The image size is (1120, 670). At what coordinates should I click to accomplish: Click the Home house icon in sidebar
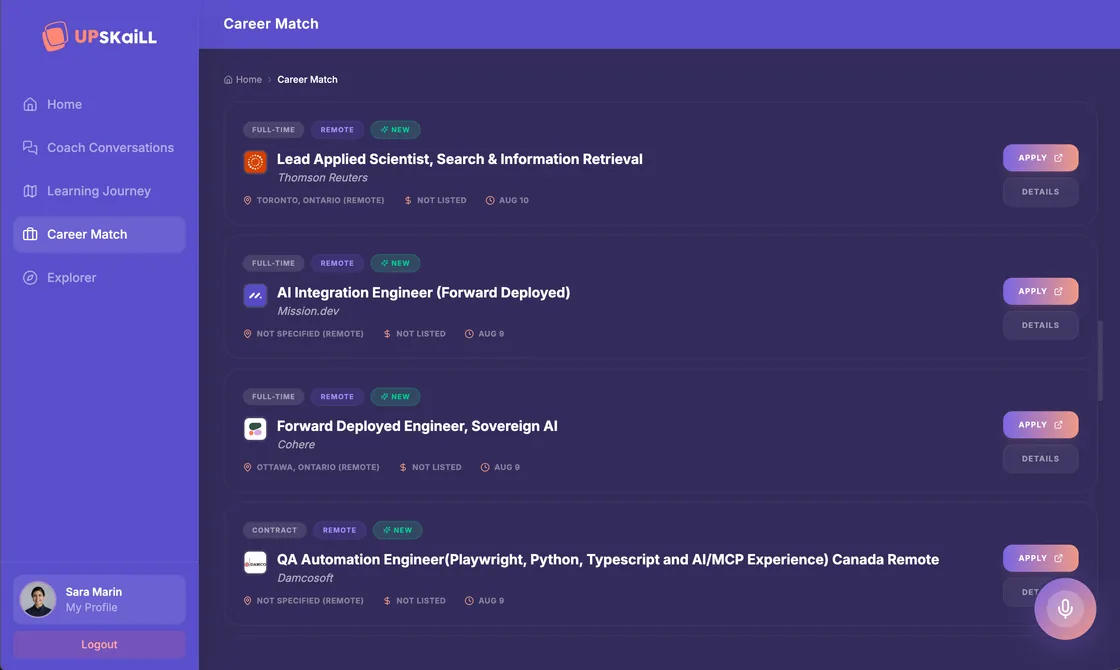[x=30, y=104]
